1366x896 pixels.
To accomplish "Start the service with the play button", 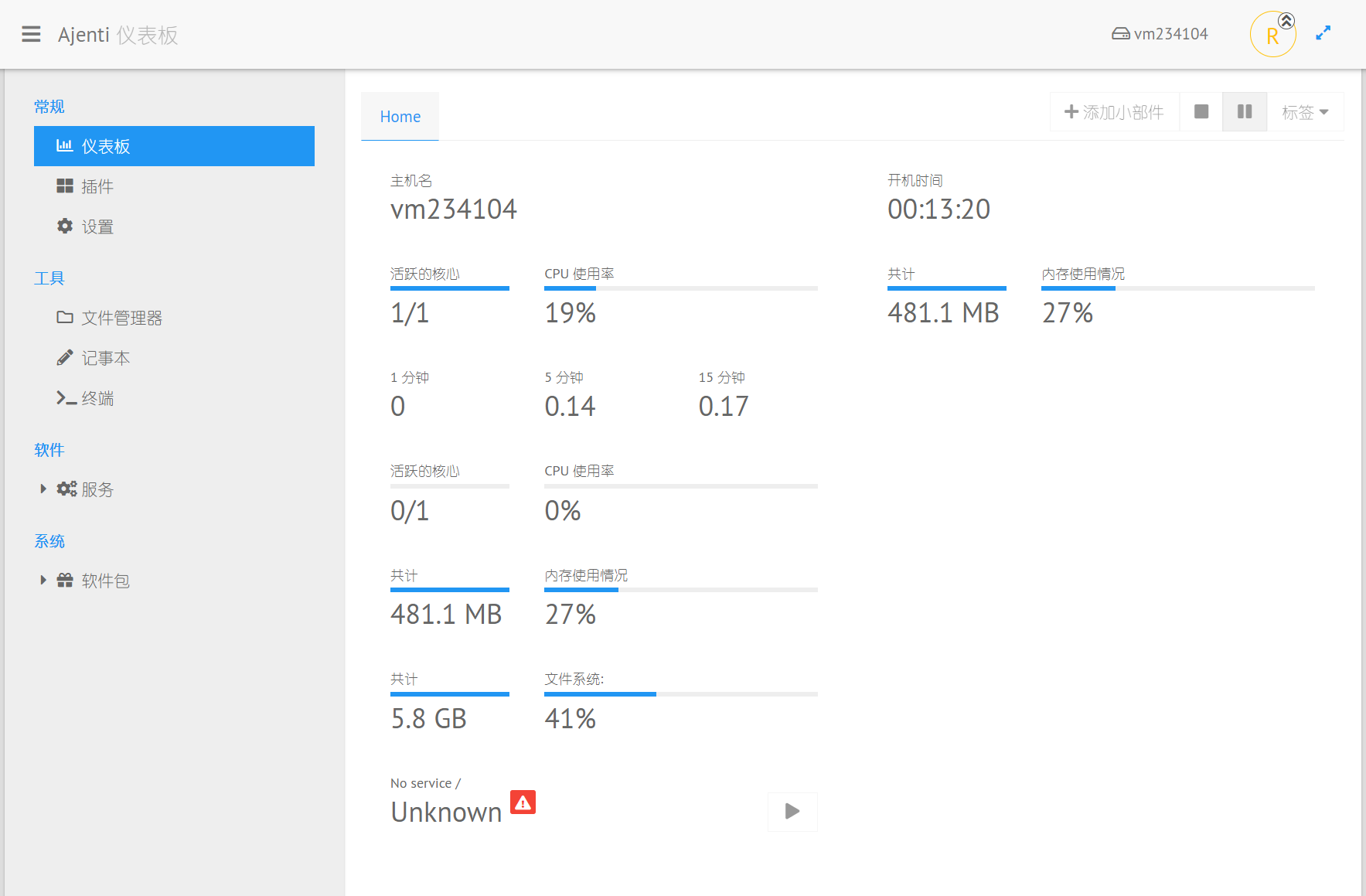I will click(x=792, y=811).
